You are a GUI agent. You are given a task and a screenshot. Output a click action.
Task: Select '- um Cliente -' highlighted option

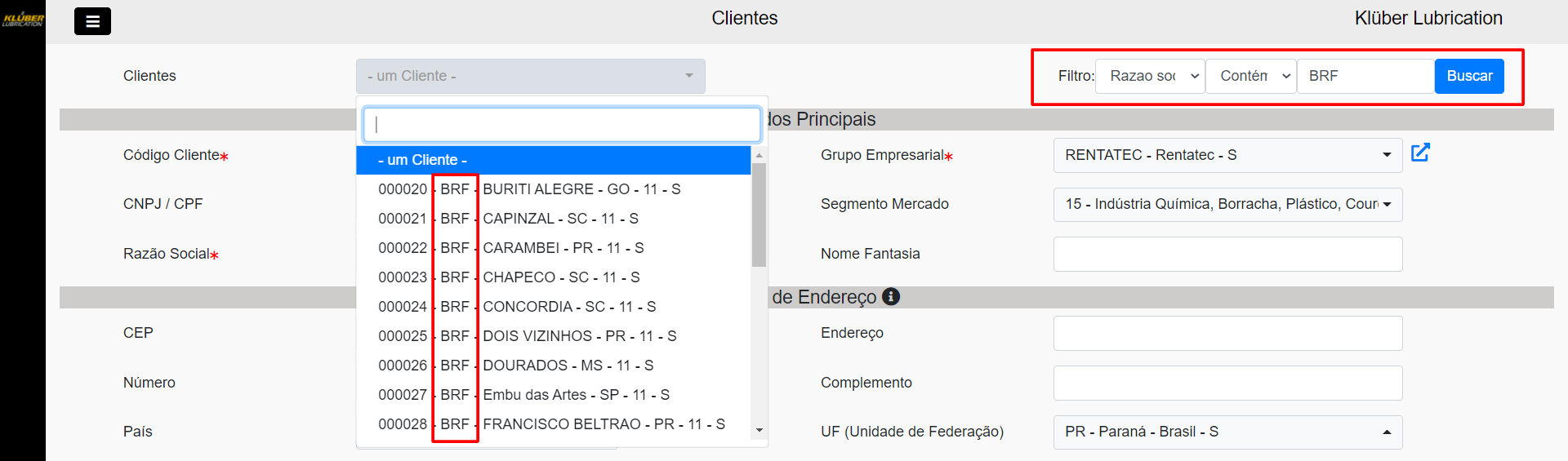click(553, 160)
